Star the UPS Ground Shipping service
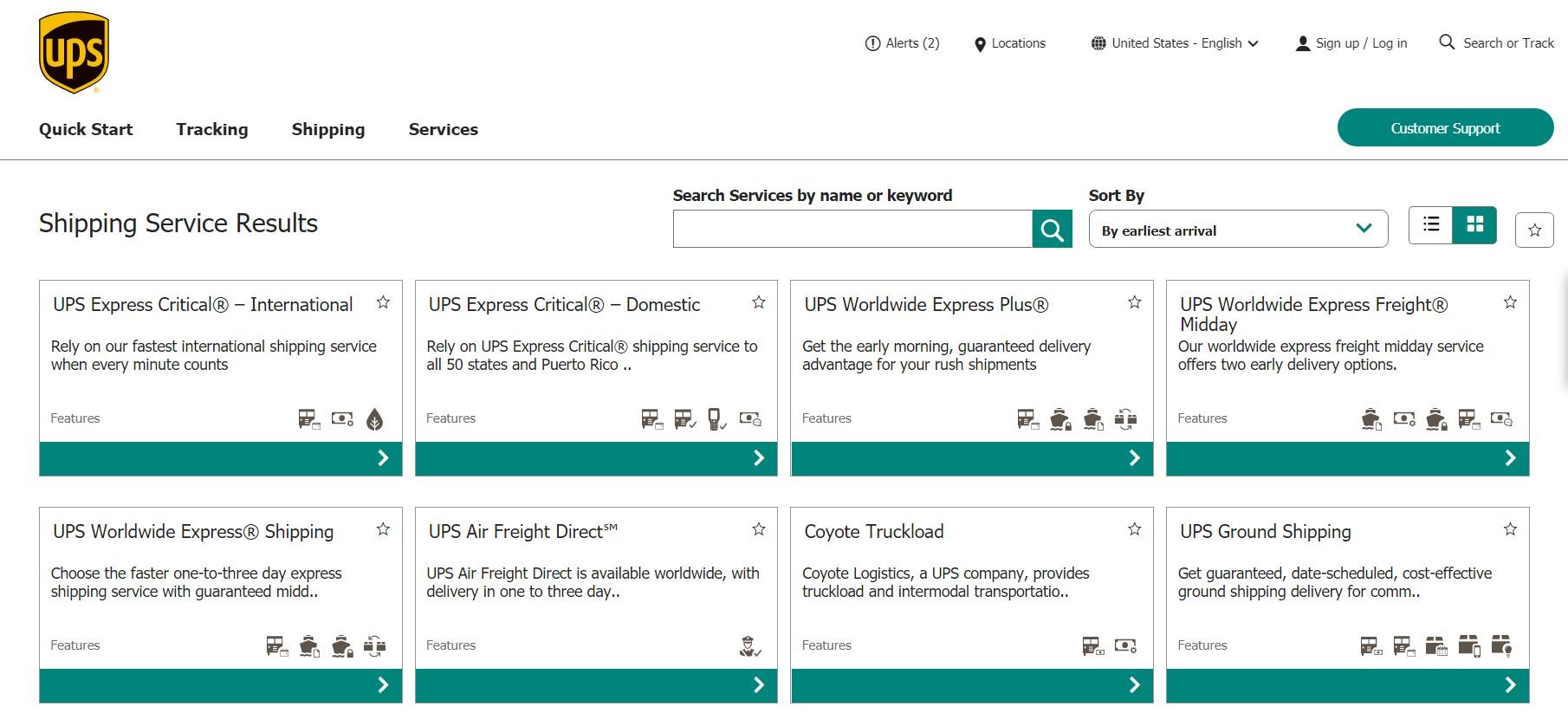This screenshot has height=726, width=1568. [1510, 529]
